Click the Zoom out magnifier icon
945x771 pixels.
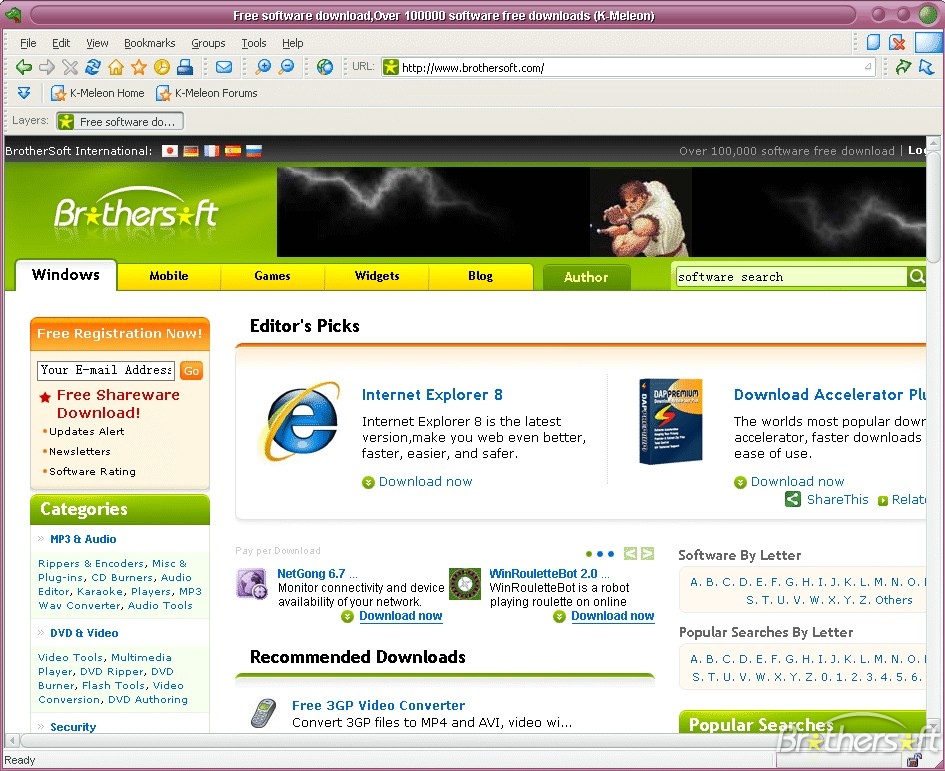click(x=286, y=67)
